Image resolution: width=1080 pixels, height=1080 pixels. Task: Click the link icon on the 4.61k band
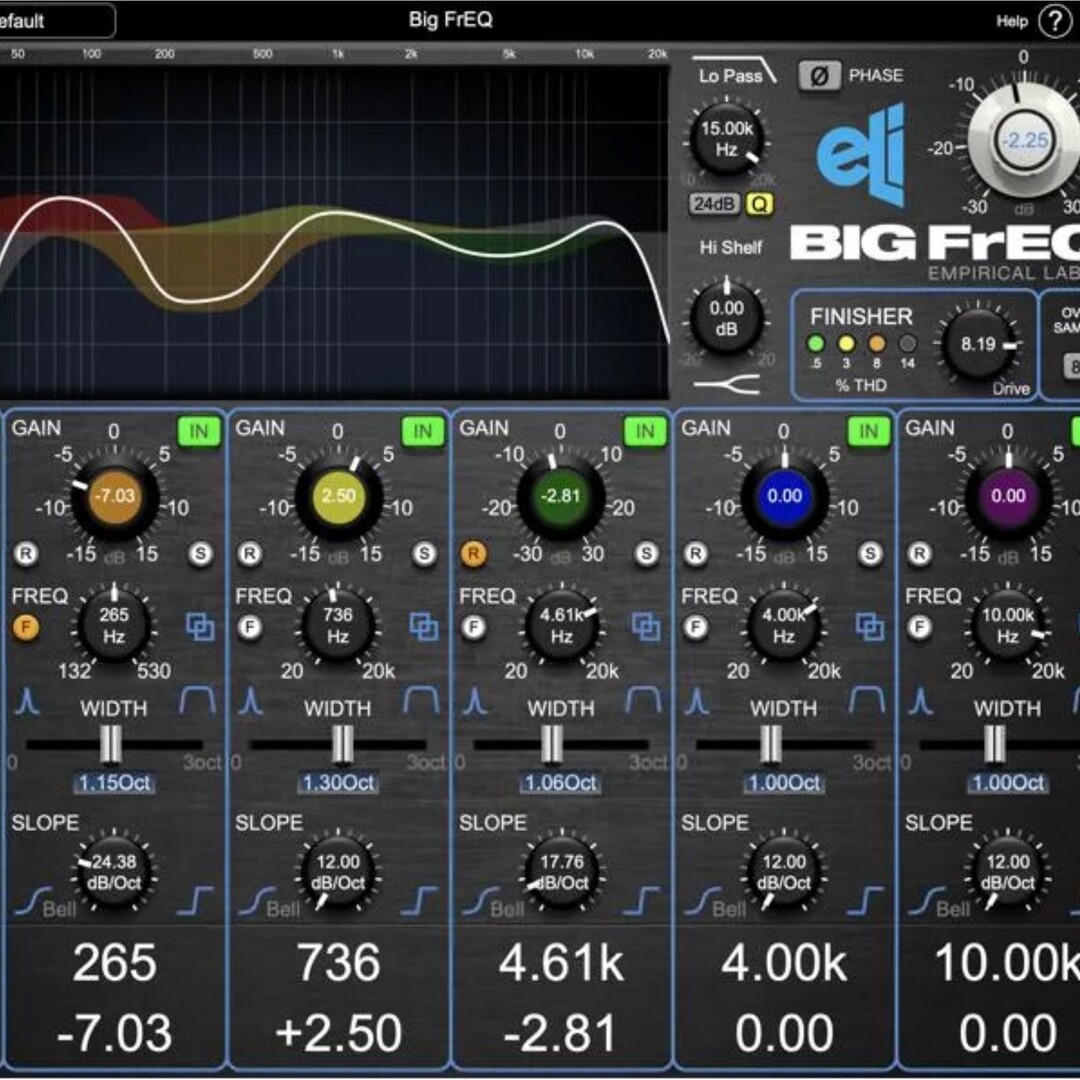point(646,627)
